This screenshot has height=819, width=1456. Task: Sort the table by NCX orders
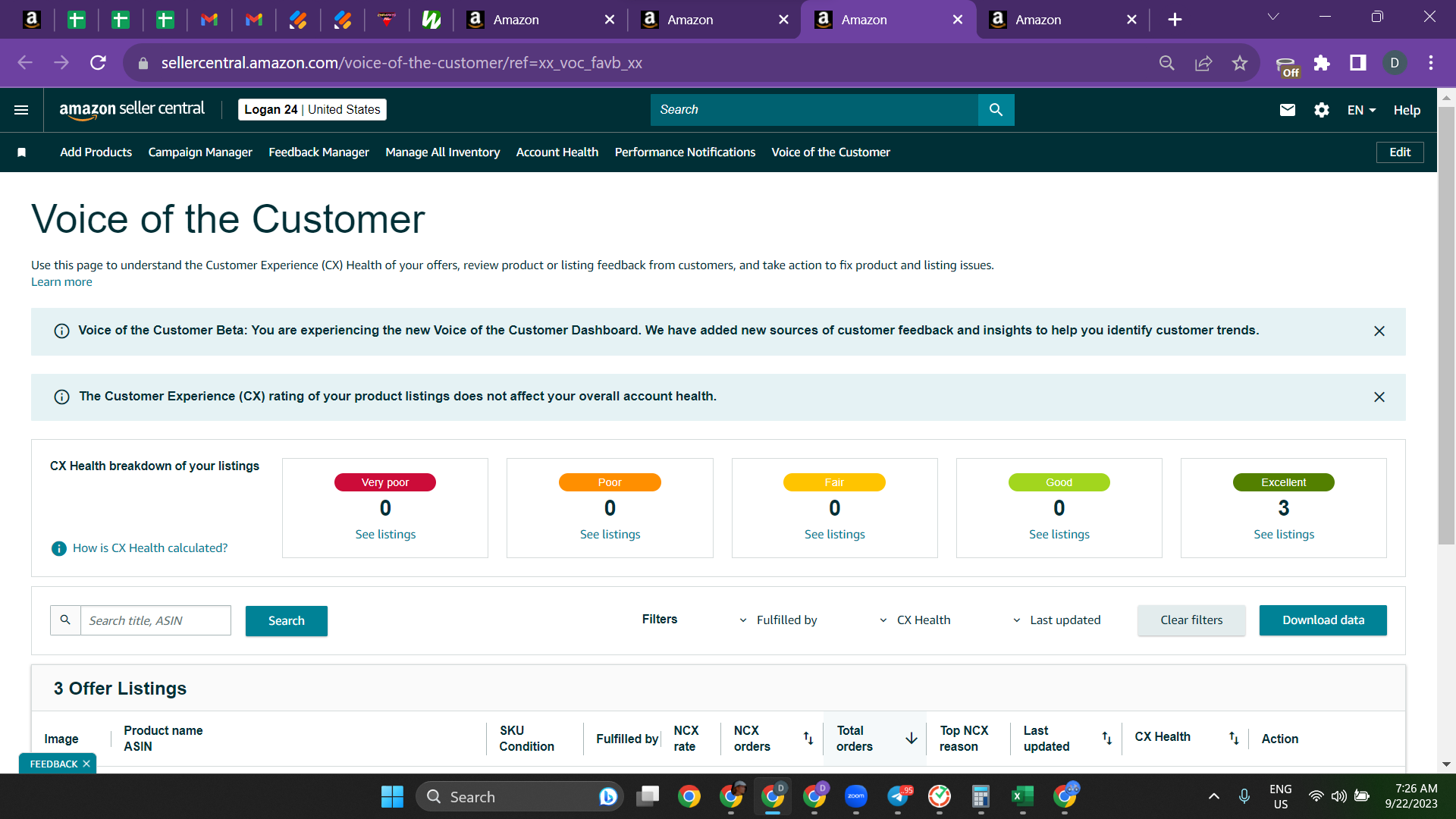point(808,739)
